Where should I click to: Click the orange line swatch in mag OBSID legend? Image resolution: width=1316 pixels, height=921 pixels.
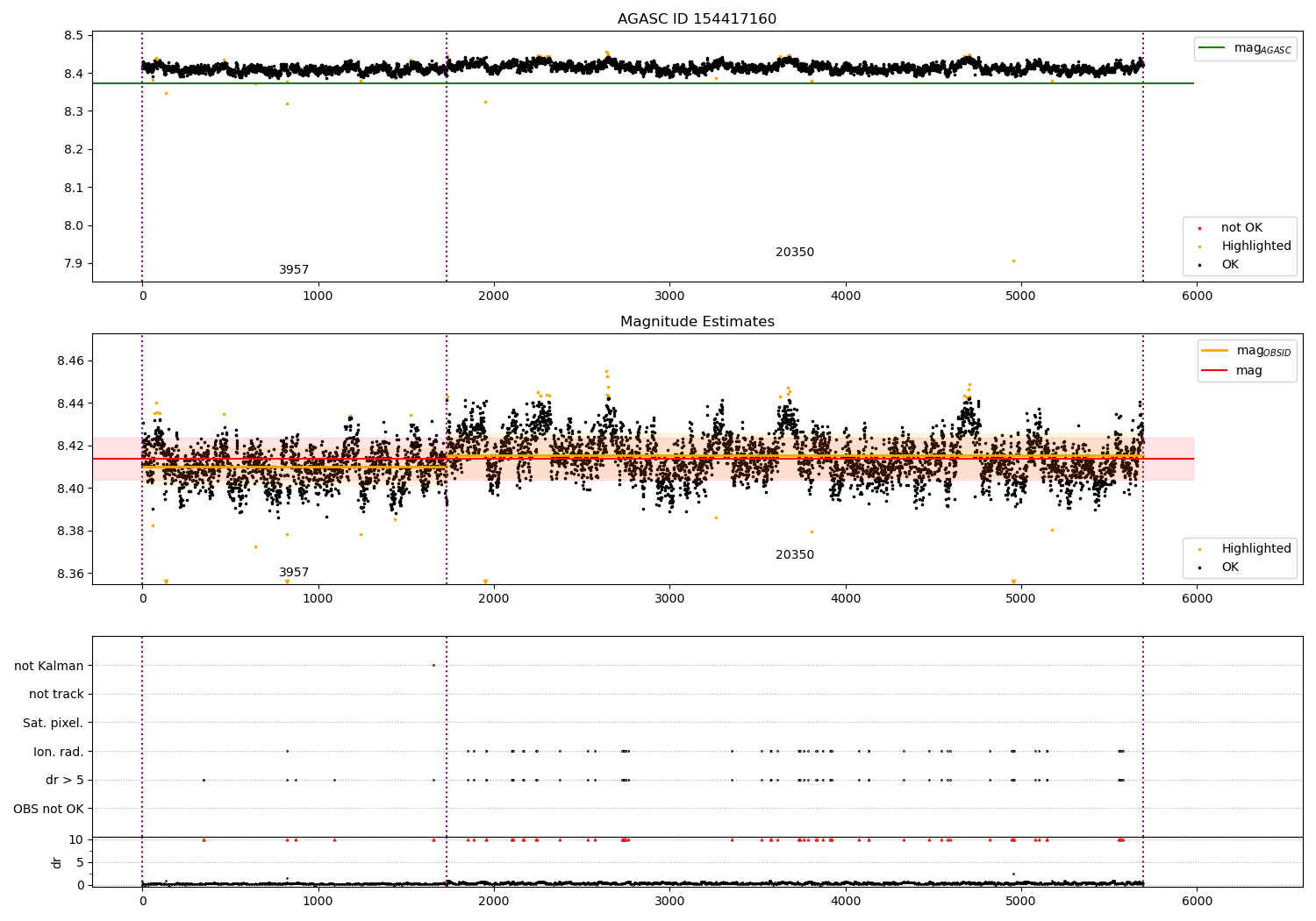click(1214, 351)
